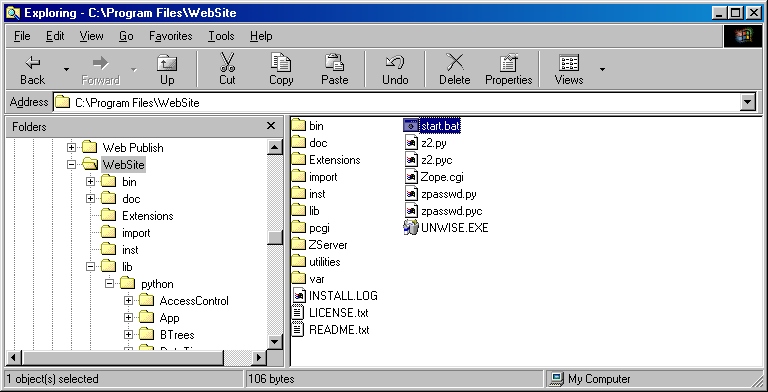Select Extensions folder icon in file list
The image size is (768, 392).
point(298,160)
